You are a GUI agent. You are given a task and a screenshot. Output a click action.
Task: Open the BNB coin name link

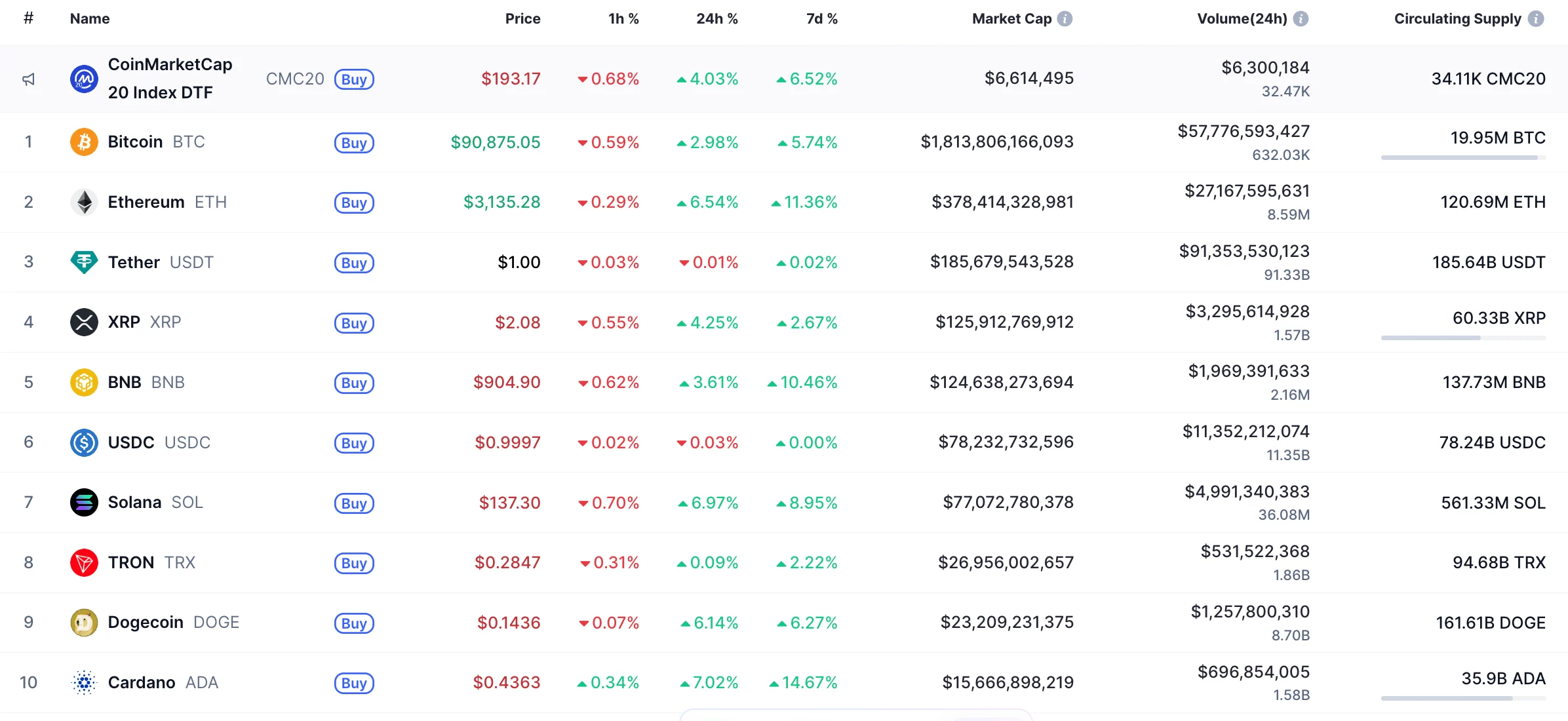tap(125, 382)
